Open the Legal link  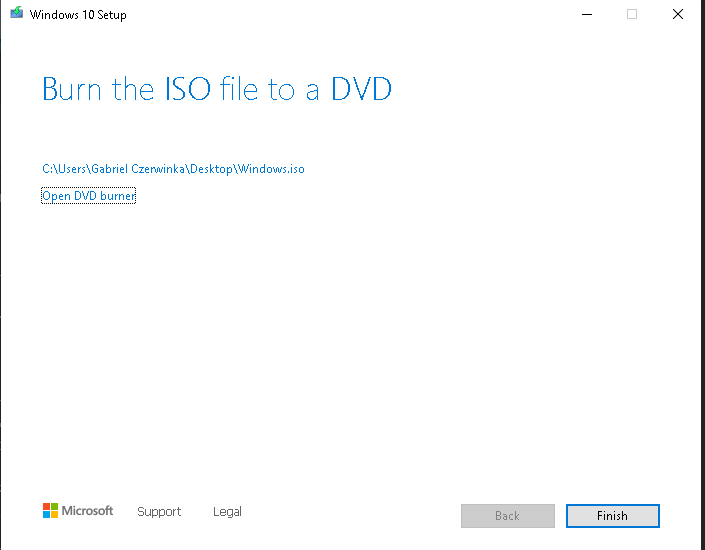coord(227,512)
